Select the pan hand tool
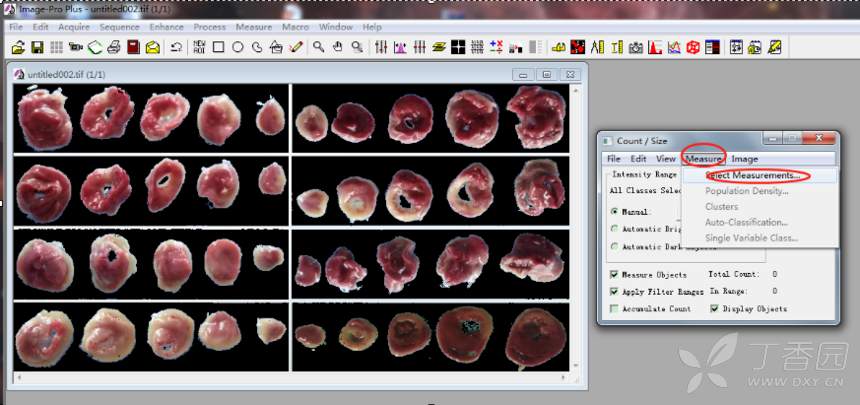 tap(338, 47)
